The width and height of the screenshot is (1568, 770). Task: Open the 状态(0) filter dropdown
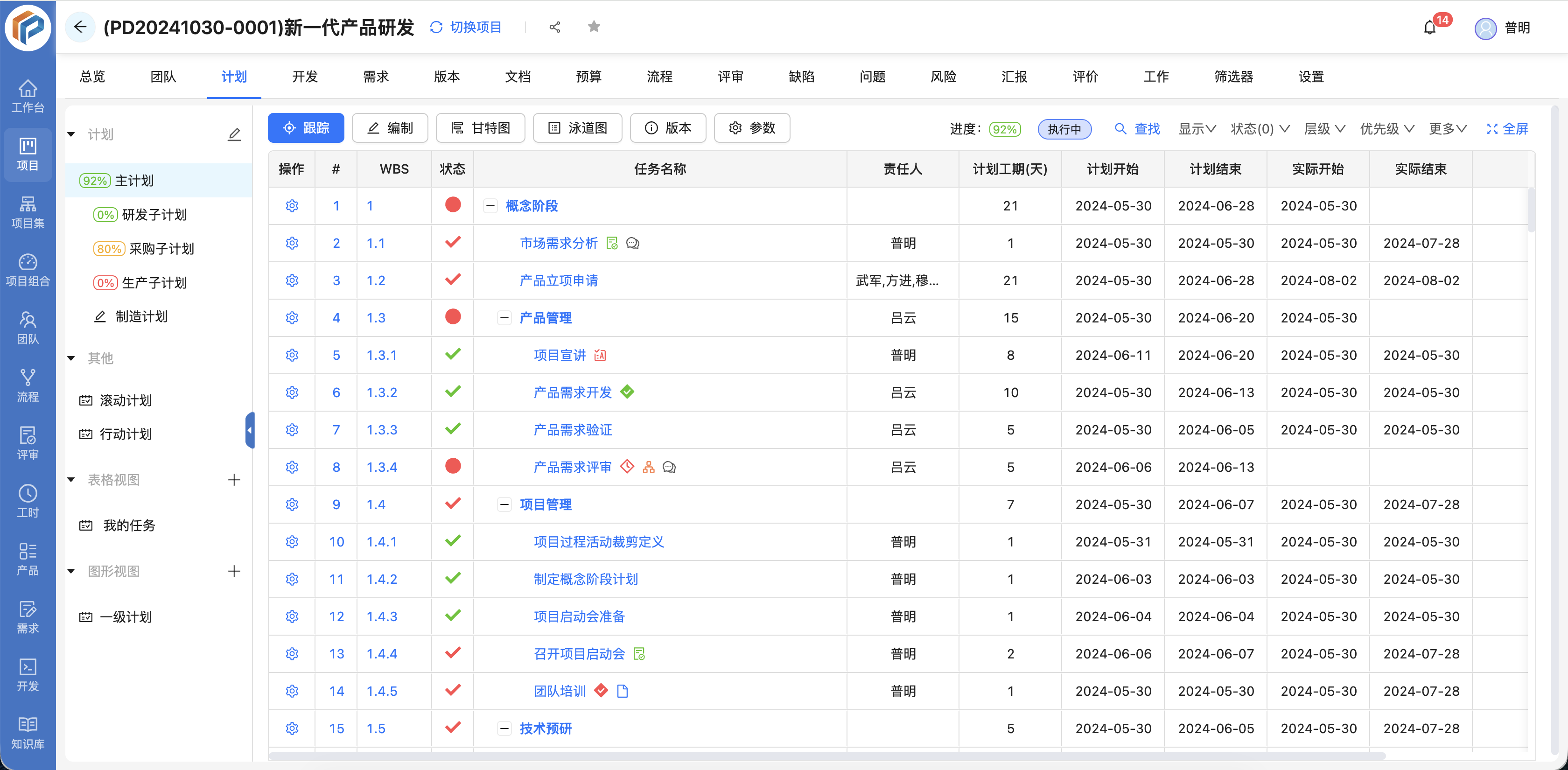pyautogui.click(x=1260, y=129)
